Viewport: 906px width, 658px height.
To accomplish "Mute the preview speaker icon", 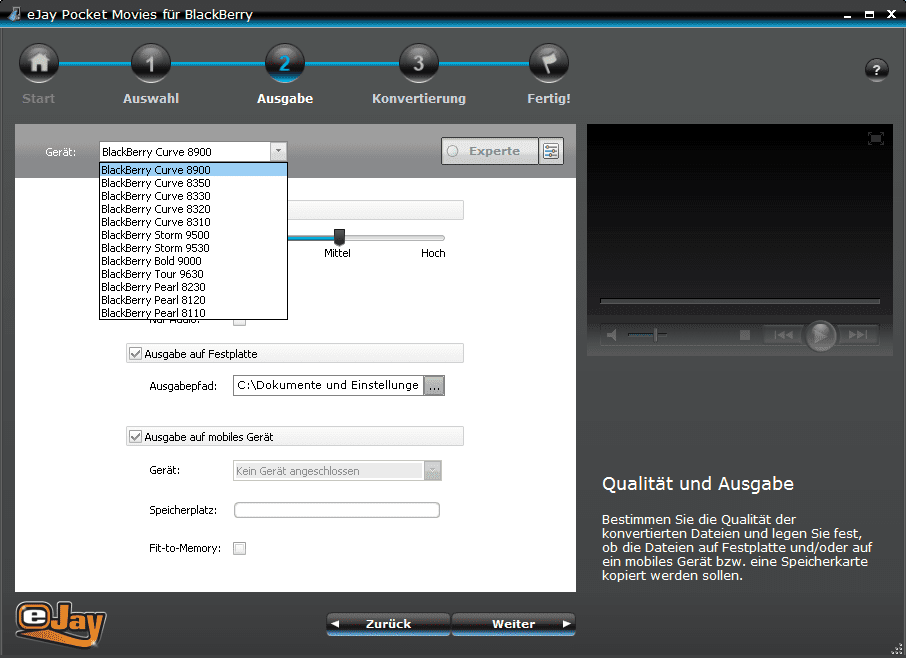I will 612,335.
